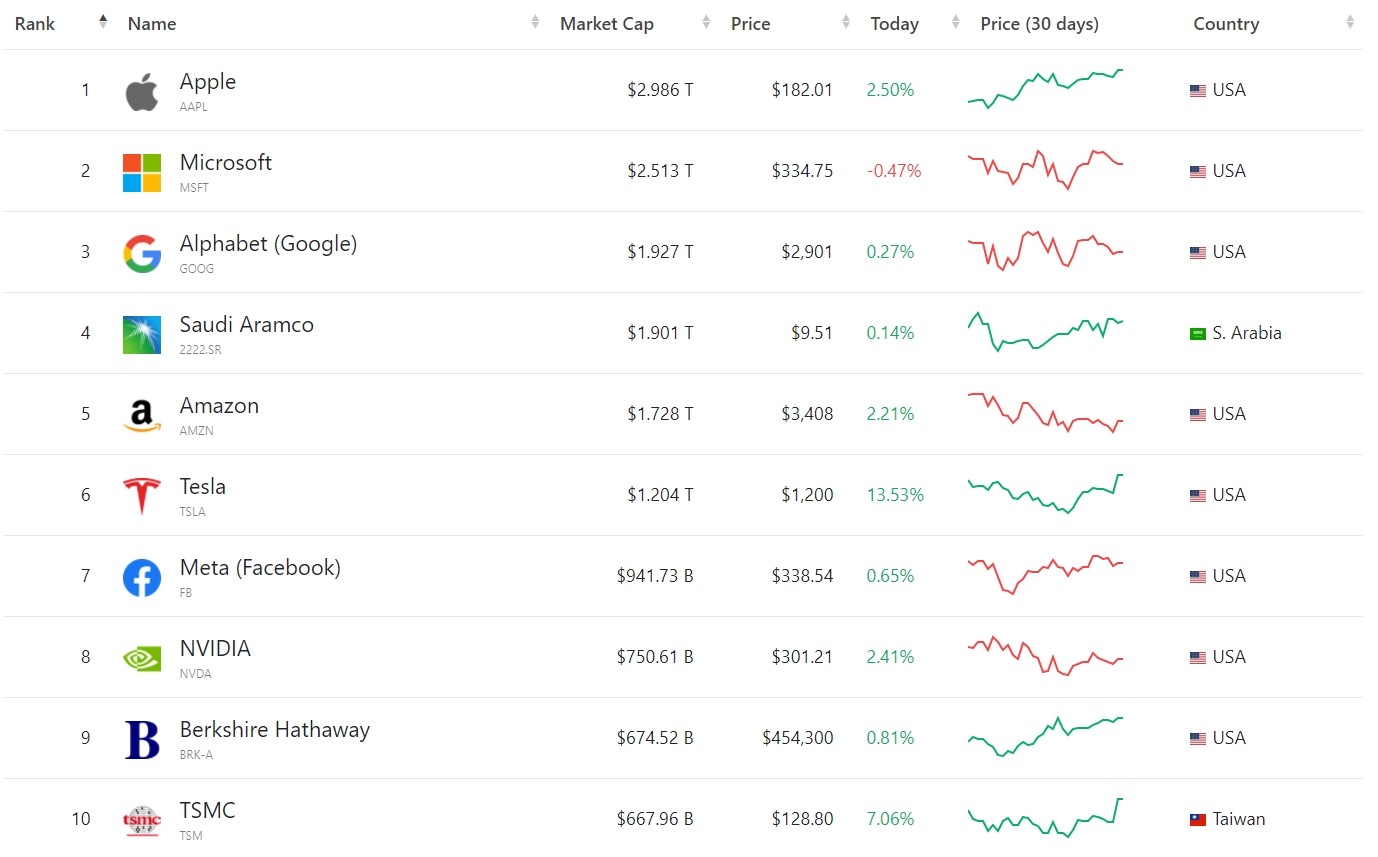Click the NVIDIA logo icon
This screenshot has height=857, width=1378.
coord(142,658)
